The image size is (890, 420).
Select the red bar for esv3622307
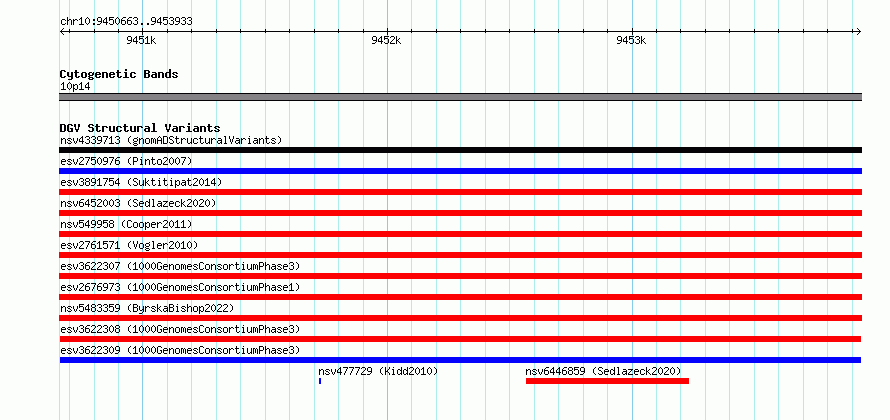click(x=460, y=276)
